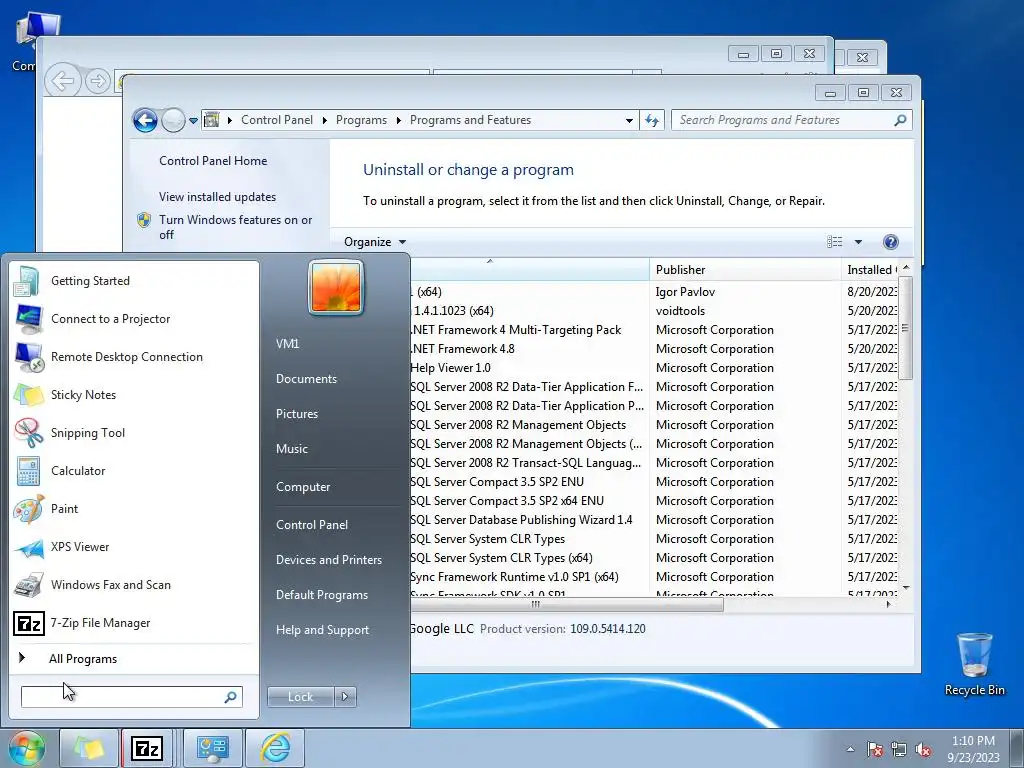Screen dimensions: 1024x768
Task: Select SQL Server Database Publishing Wizard 1.4
Action: pyautogui.click(x=653, y=520)
